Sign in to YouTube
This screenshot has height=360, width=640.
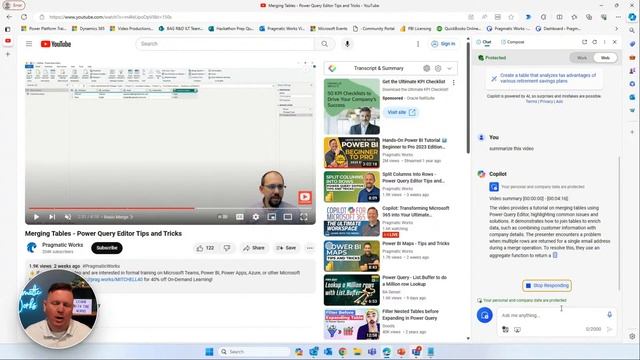[x=443, y=44]
